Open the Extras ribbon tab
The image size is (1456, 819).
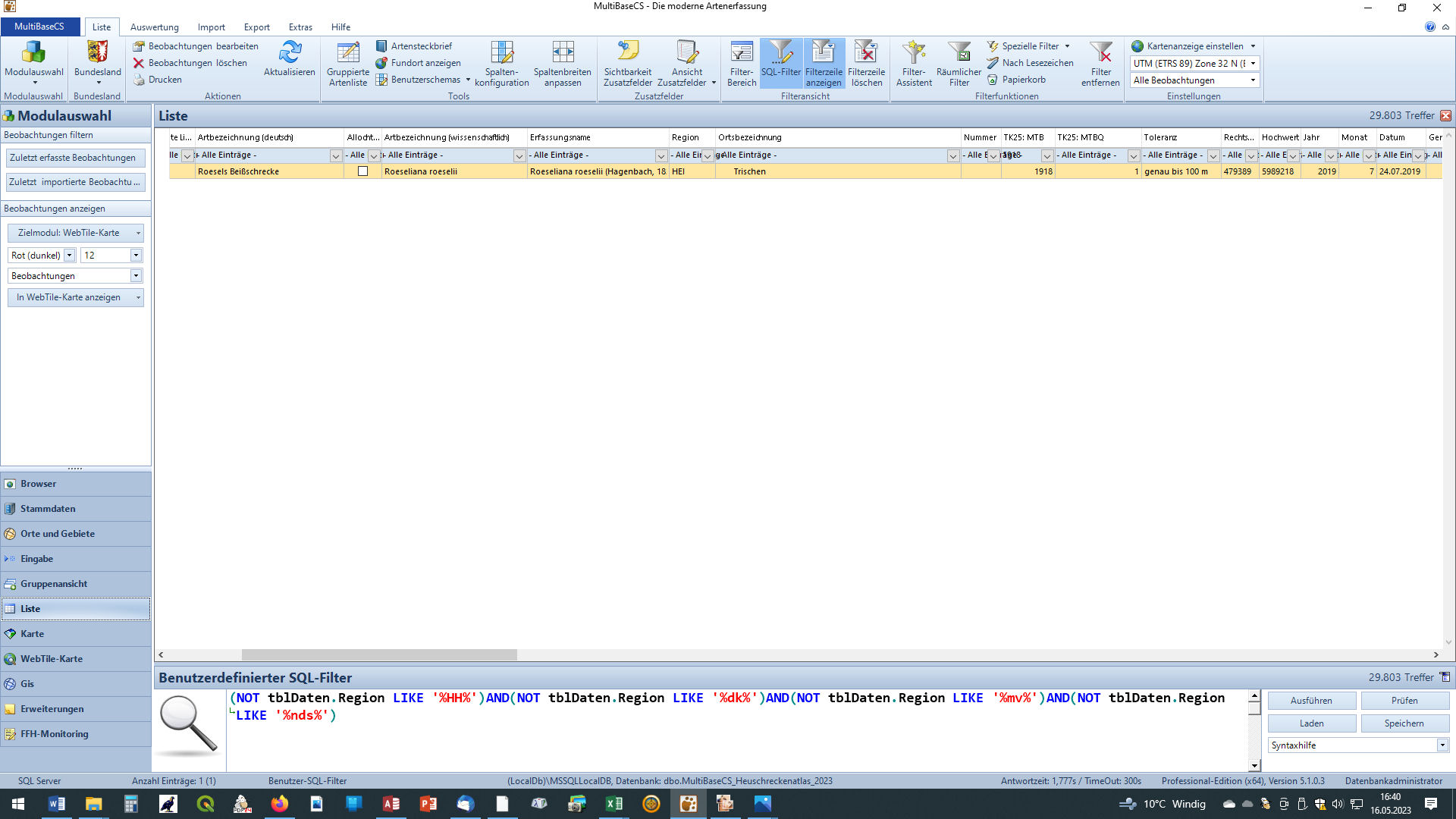300,27
